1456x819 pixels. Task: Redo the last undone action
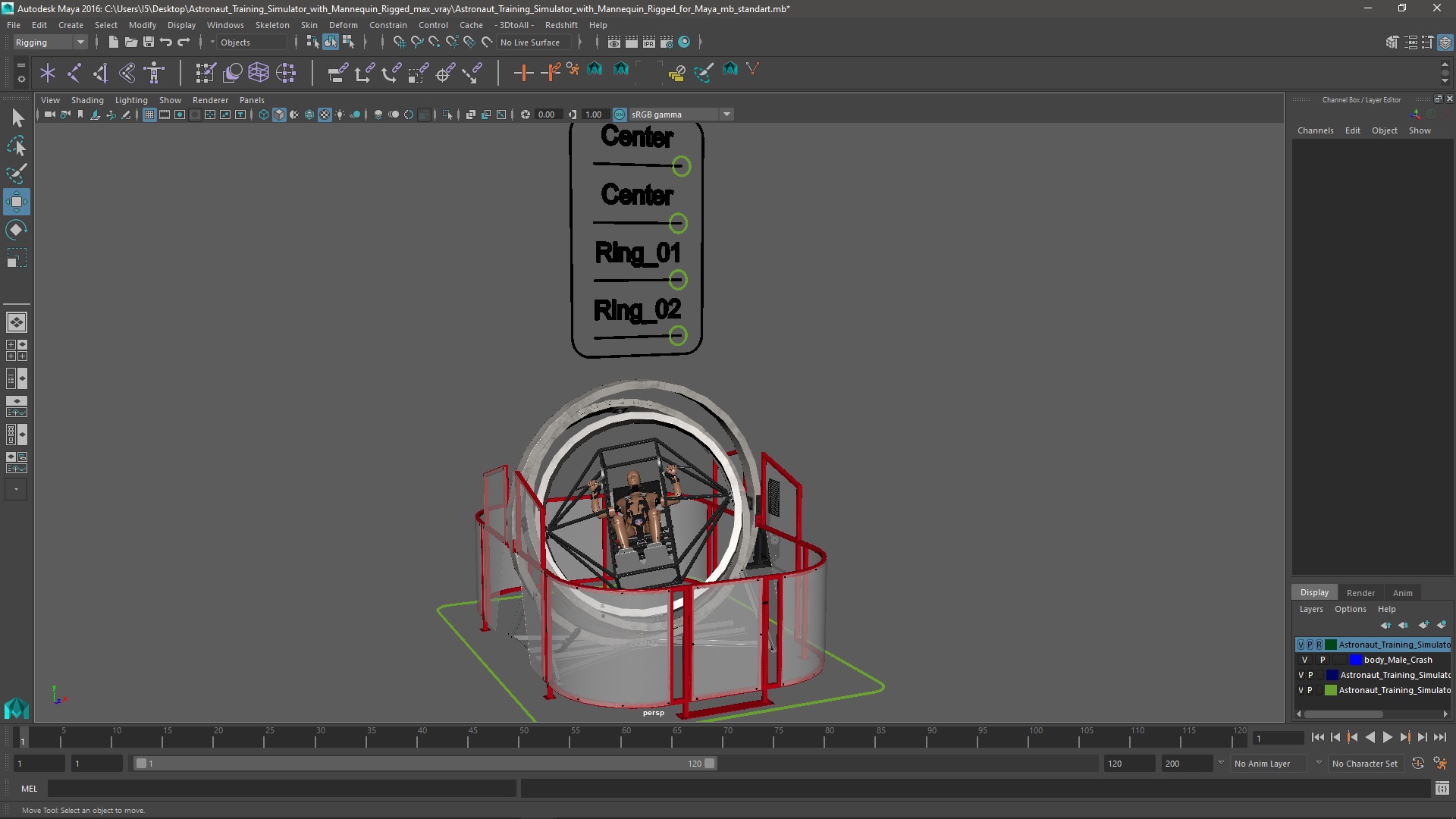click(184, 42)
